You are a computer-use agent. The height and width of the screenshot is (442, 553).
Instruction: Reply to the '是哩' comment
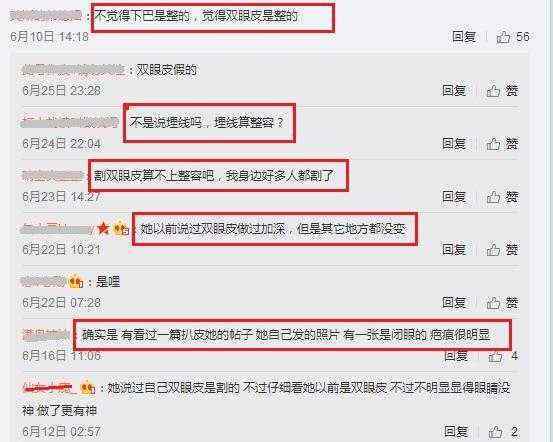[454, 302]
